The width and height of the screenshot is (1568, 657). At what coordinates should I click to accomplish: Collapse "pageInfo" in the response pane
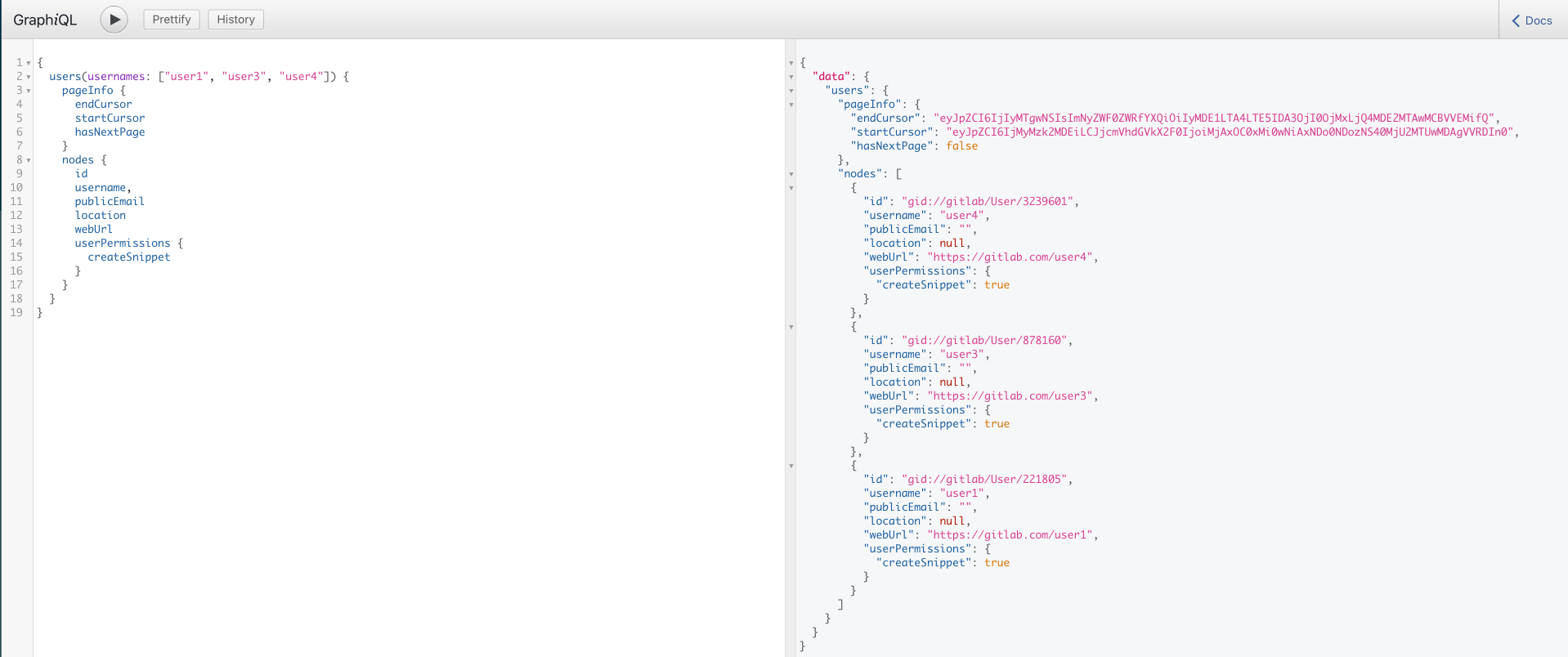pos(791,105)
